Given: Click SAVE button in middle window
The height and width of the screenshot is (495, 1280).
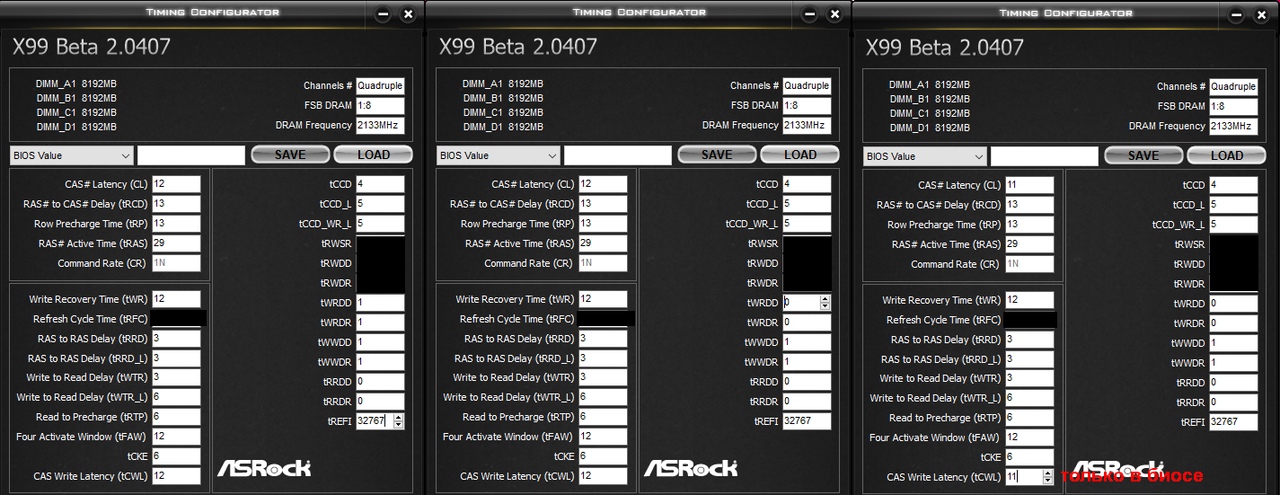Looking at the screenshot, I should (x=717, y=155).
